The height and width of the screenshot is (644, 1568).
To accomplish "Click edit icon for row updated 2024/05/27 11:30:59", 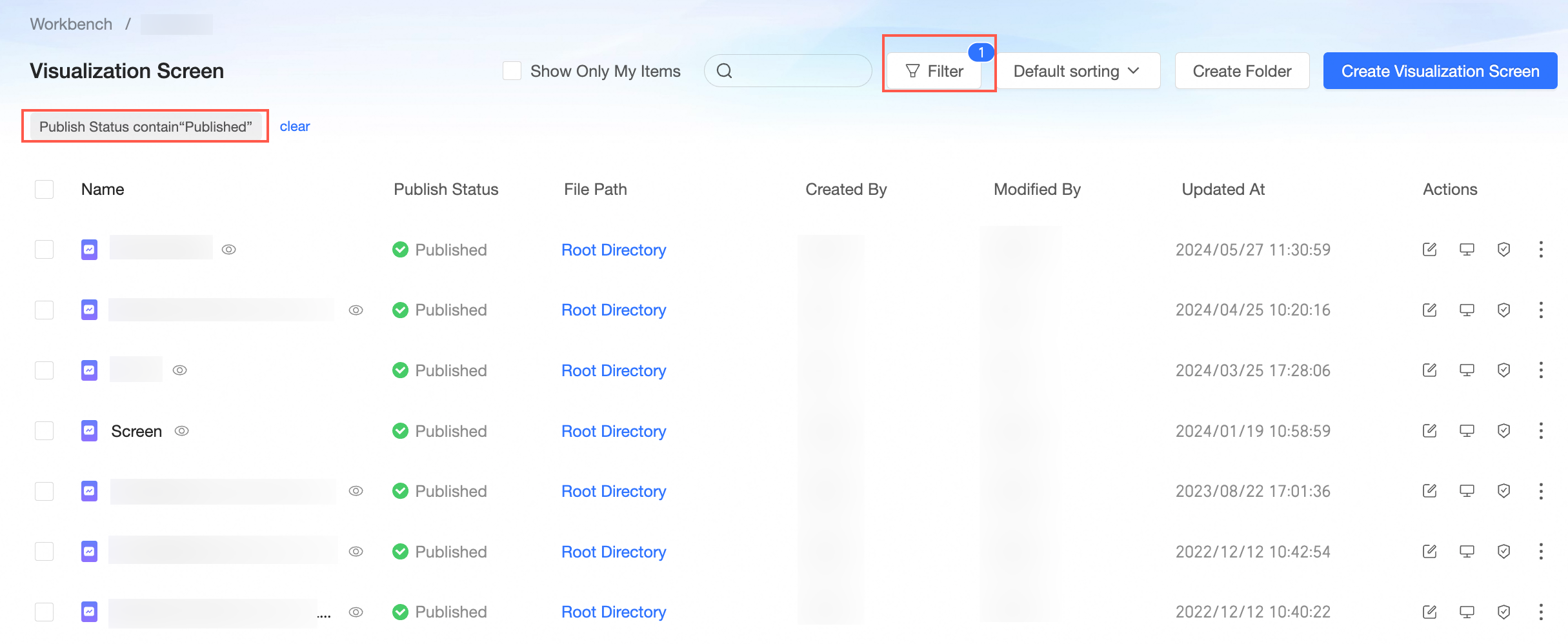I will [x=1429, y=250].
